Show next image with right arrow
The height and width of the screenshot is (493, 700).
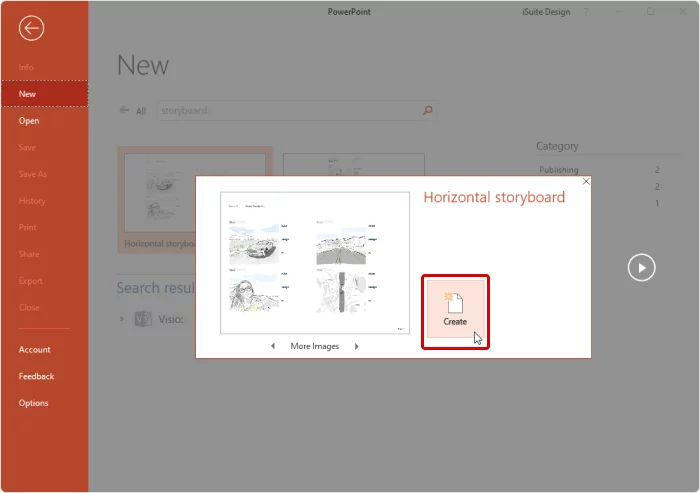(x=357, y=346)
